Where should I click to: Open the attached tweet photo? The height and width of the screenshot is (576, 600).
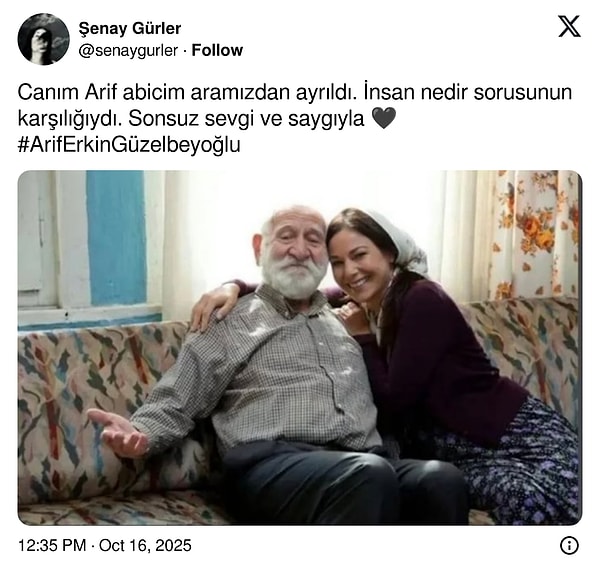point(300,348)
